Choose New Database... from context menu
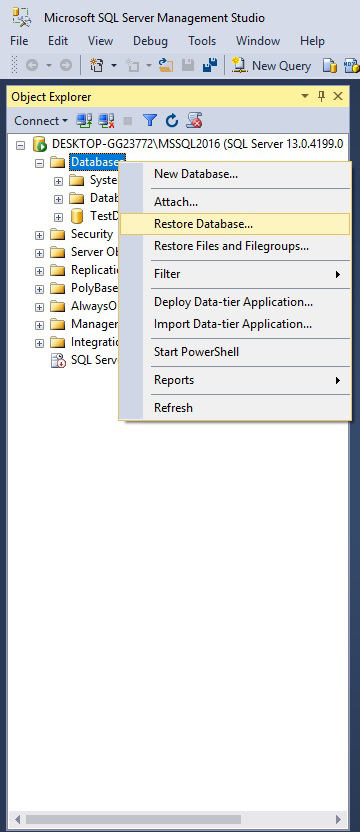360x832 pixels. click(235, 174)
